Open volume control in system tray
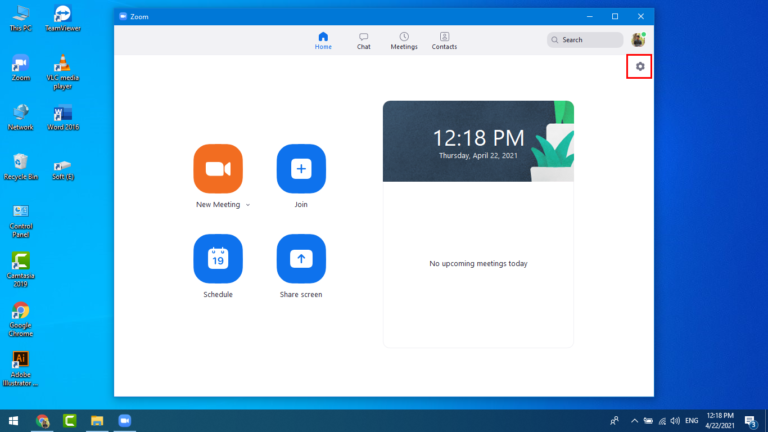 [x=675, y=421]
